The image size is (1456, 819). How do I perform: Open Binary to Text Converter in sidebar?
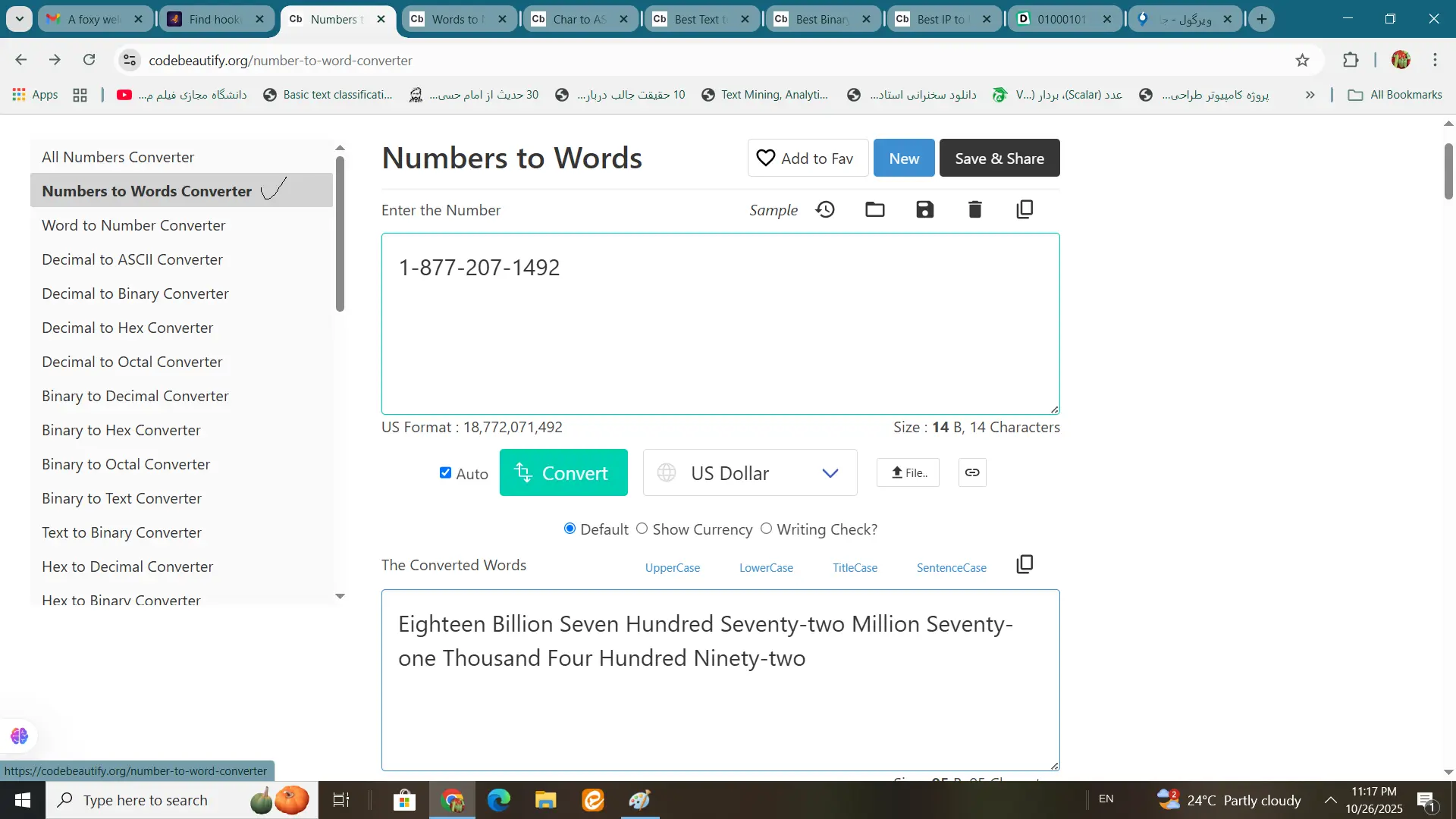coord(121,499)
